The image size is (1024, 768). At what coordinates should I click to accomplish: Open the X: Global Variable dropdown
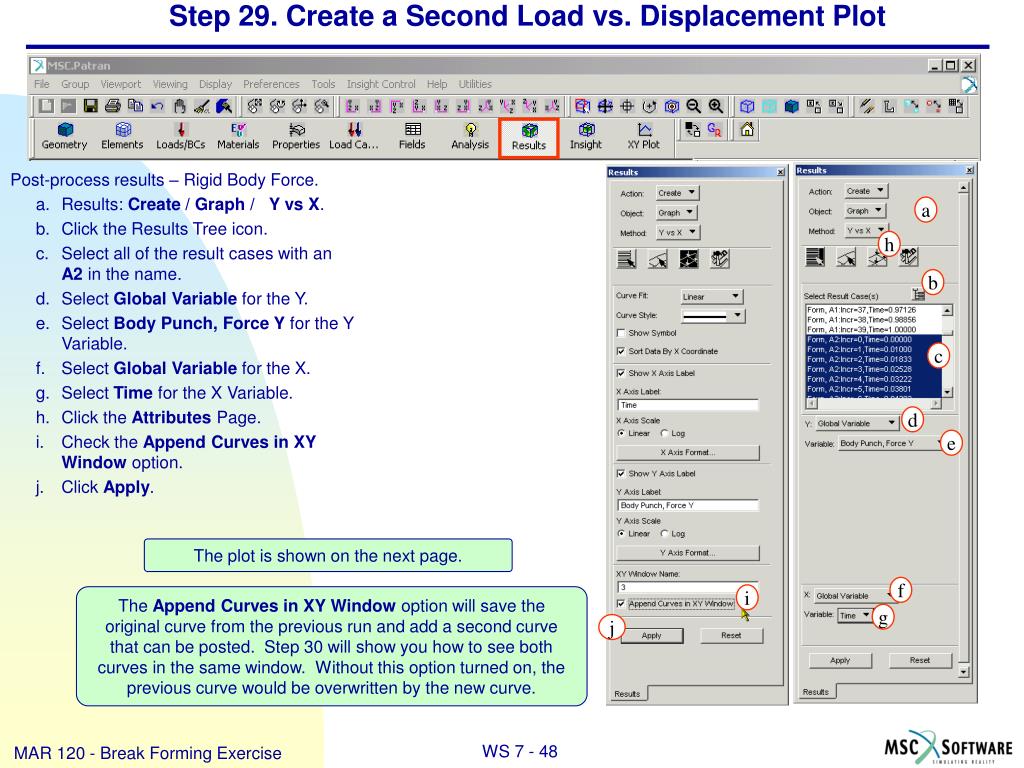click(854, 596)
